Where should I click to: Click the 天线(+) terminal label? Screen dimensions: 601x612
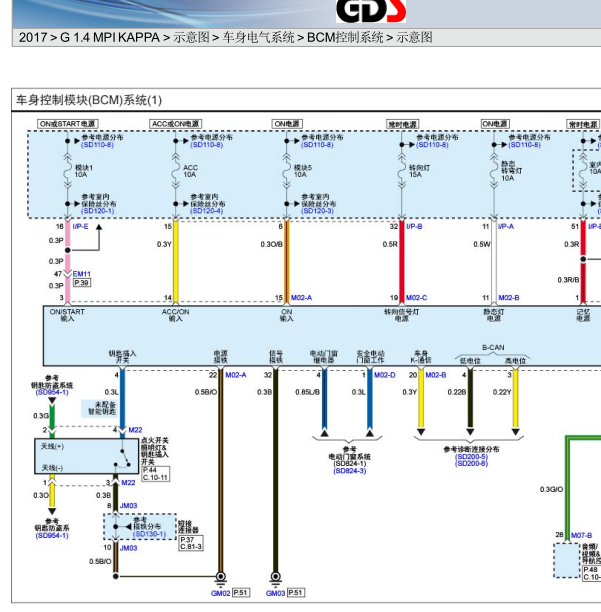(x=53, y=446)
